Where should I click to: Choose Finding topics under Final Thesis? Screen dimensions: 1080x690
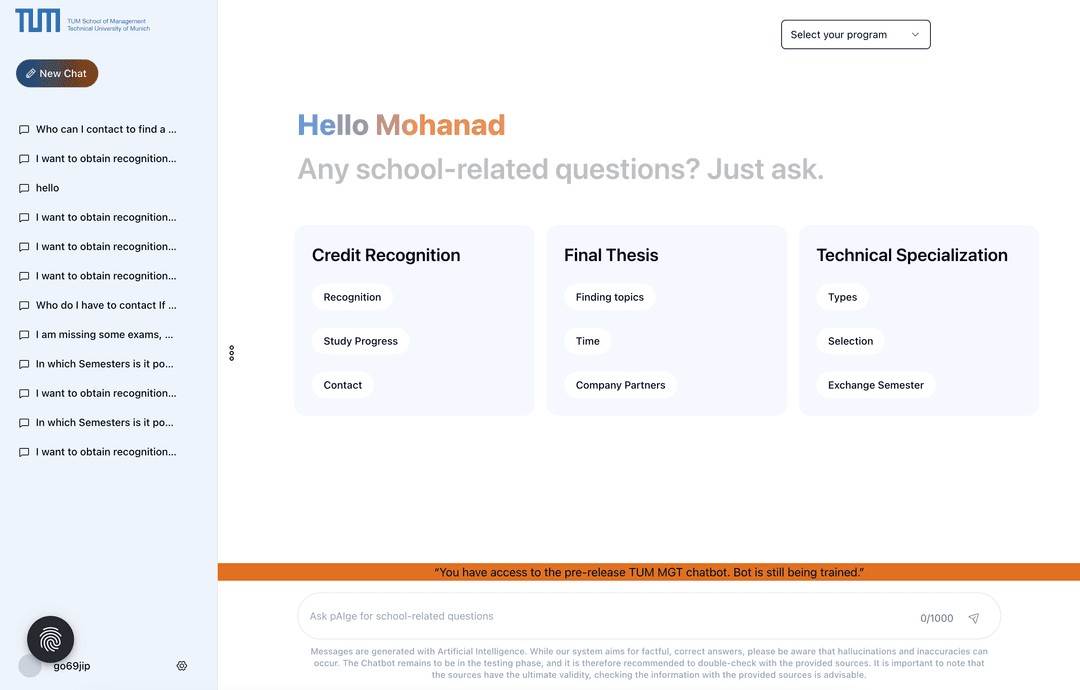[610, 297]
